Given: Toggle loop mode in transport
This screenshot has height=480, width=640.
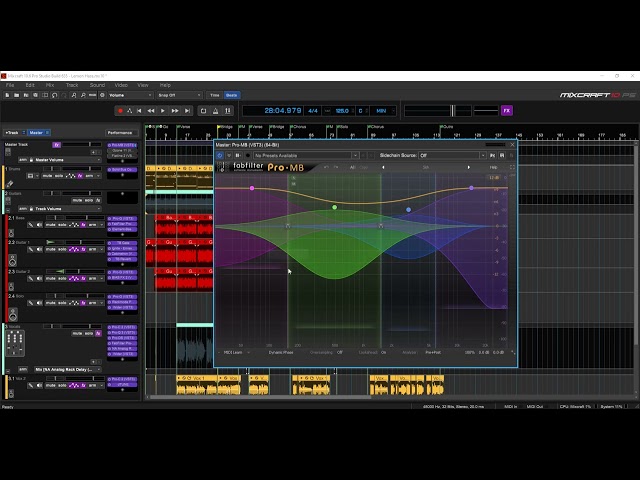Looking at the screenshot, I should pos(203,111).
